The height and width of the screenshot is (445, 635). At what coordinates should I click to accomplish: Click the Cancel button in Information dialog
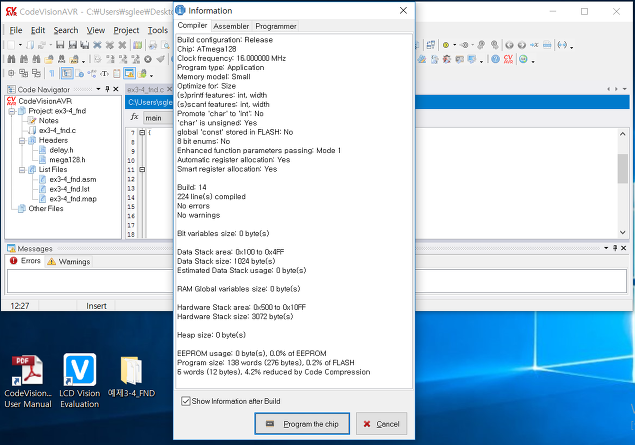(381, 424)
